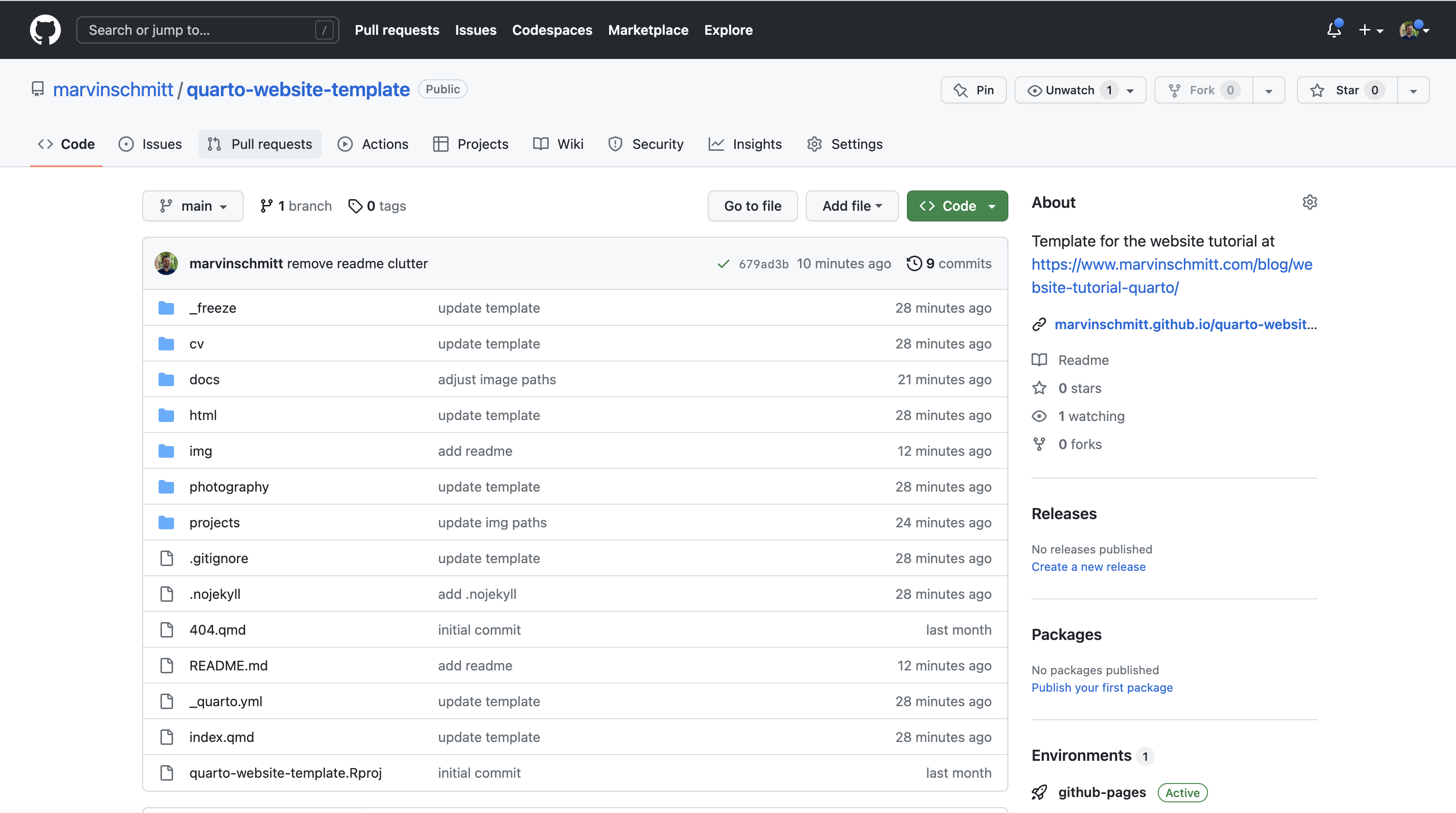
Task: Click the github-pages rocket icon
Action: click(x=1039, y=793)
